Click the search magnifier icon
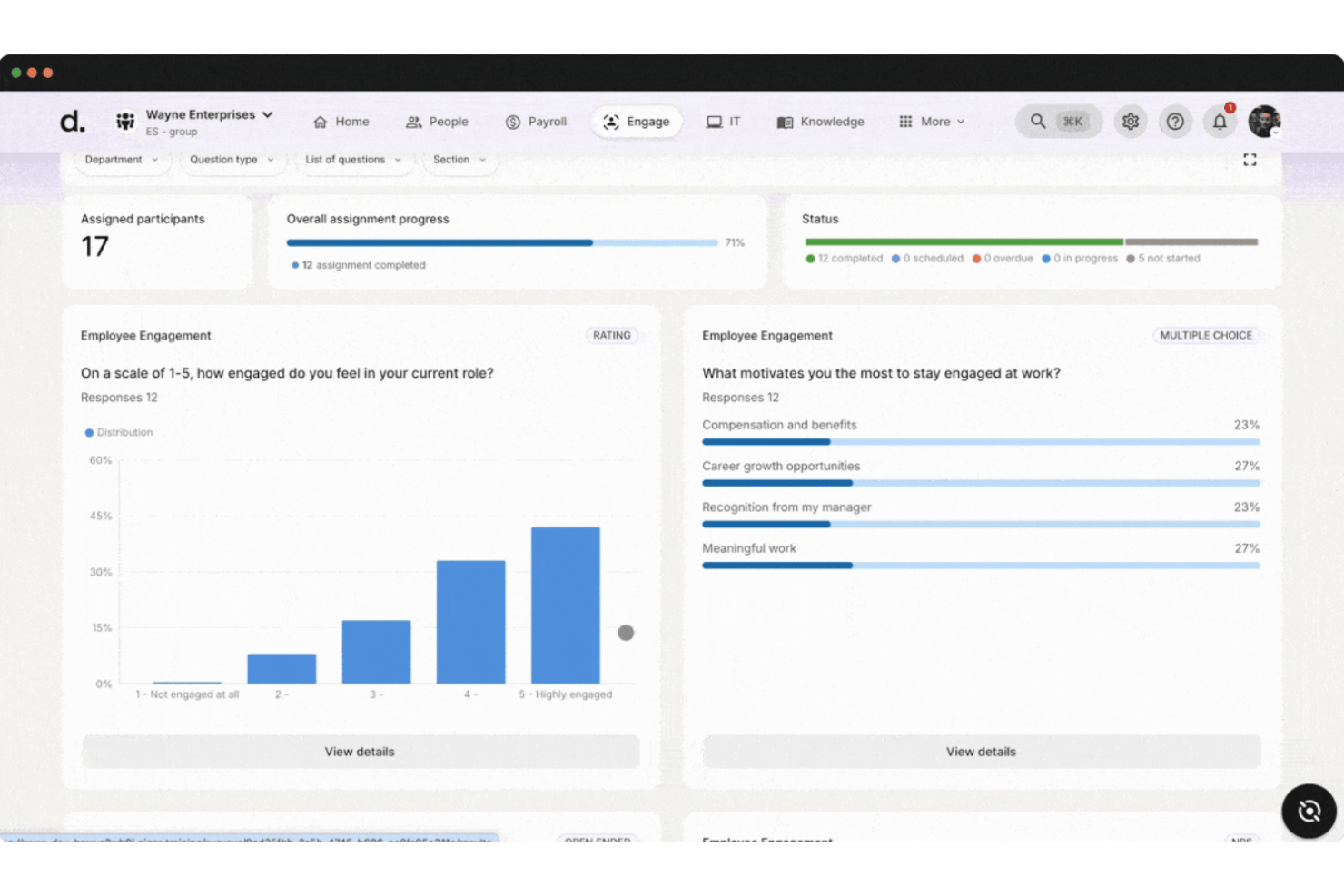 (1037, 122)
